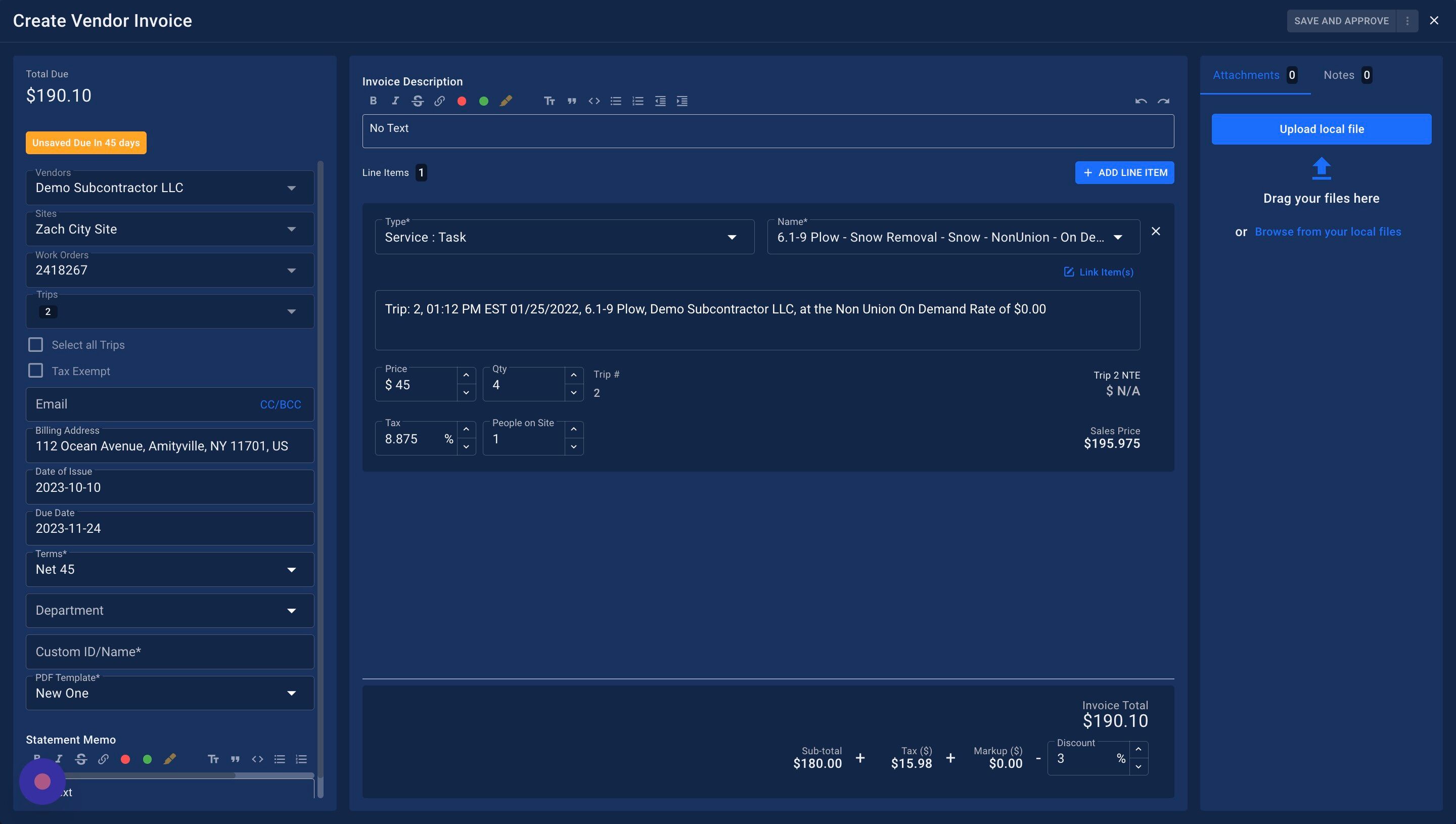Expand the Terms Net 45 dropdown
The image size is (1456, 824).
(170, 569)
